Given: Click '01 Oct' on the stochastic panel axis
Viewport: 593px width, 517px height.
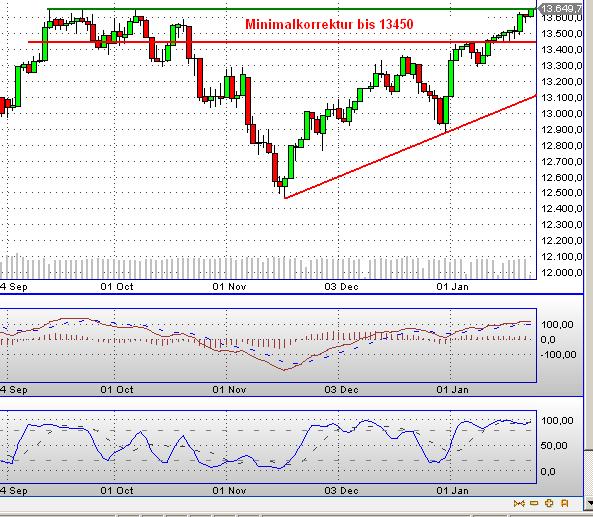Looking at the screenshot, I should click(117, 491).
